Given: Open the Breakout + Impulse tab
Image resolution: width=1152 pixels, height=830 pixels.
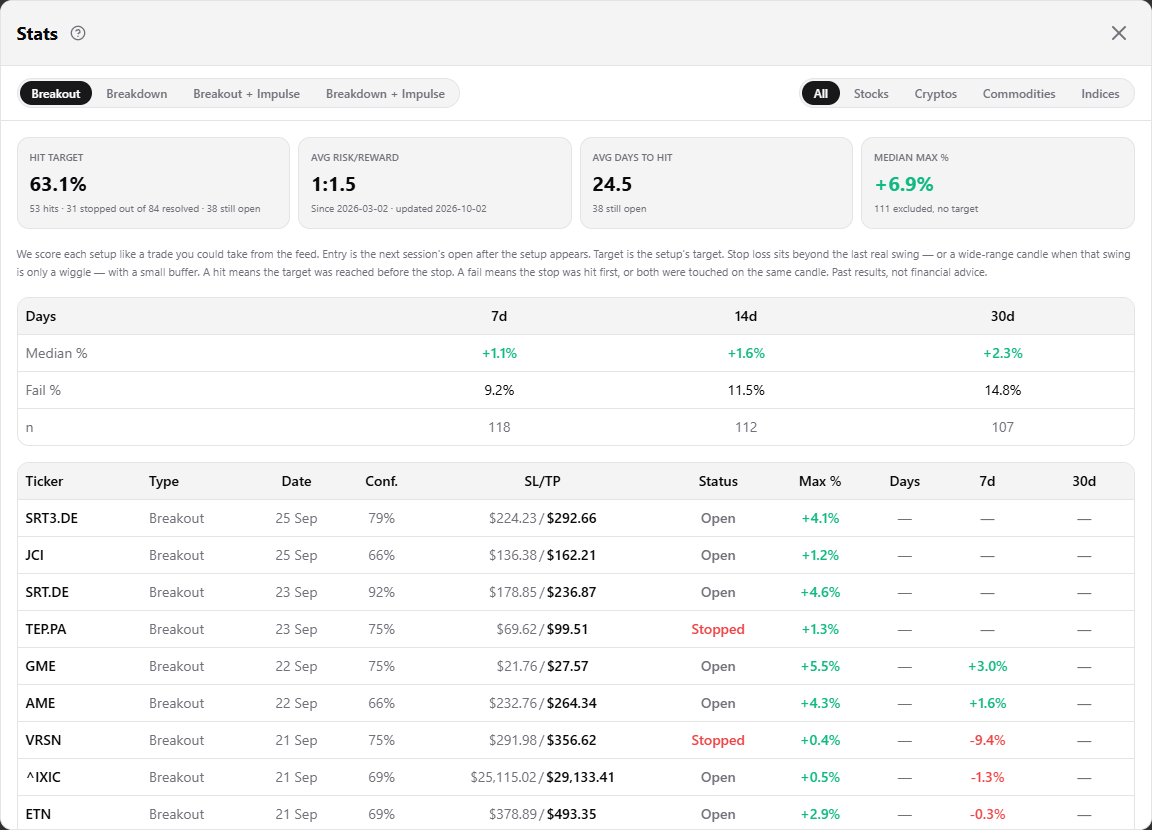Looking at the screenshot, I should pyautogui.click(x=246, y=93).
